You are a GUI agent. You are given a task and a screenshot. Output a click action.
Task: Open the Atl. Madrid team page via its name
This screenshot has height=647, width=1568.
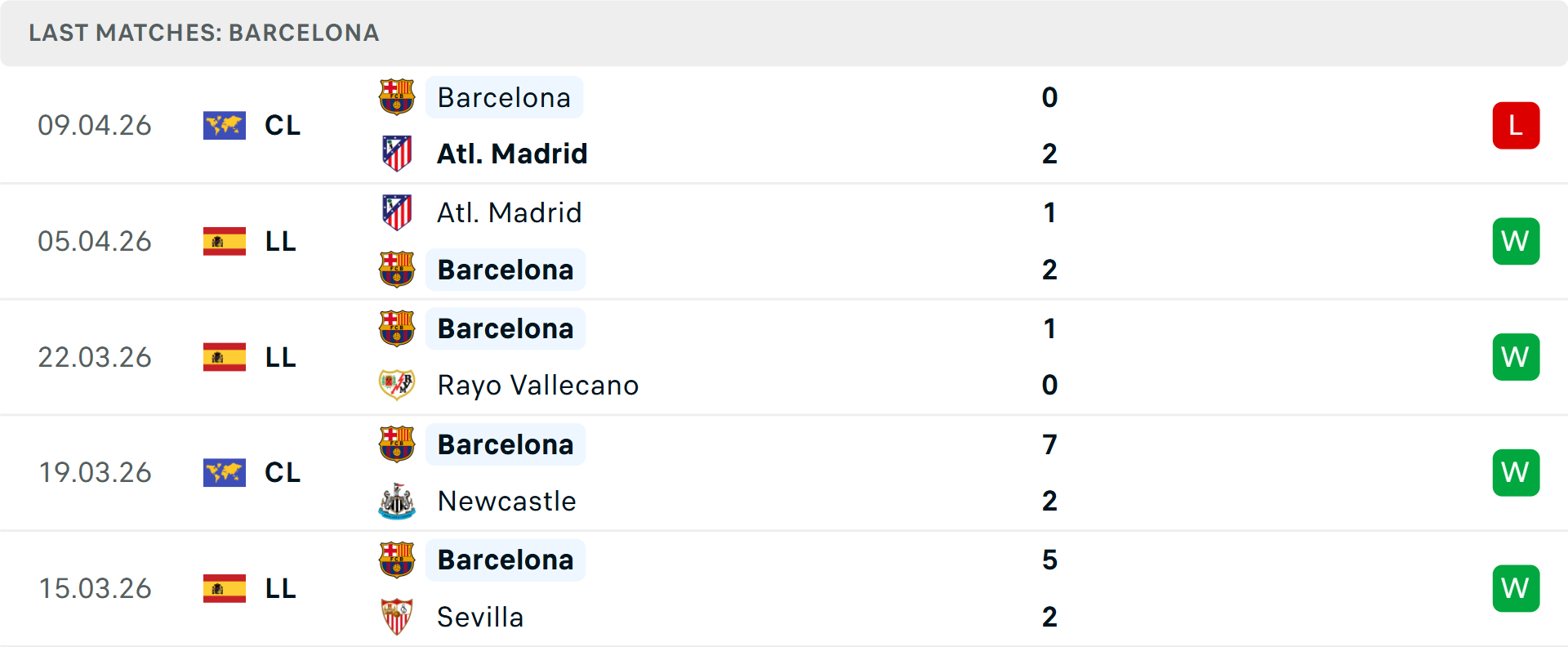(512, 153)
